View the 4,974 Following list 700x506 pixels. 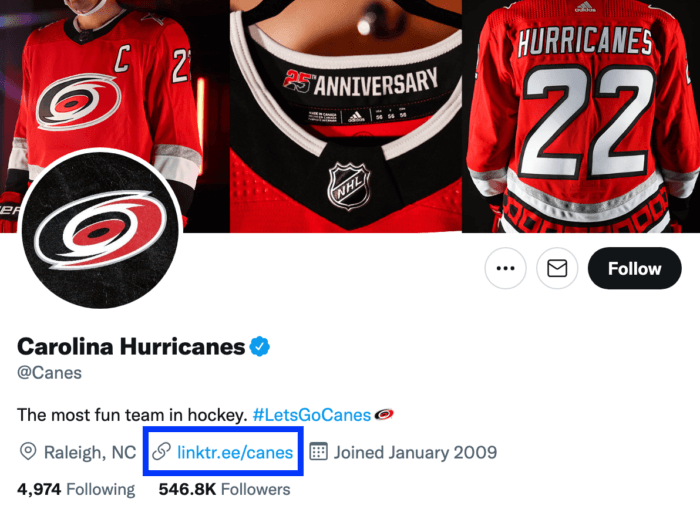(76, 489)
